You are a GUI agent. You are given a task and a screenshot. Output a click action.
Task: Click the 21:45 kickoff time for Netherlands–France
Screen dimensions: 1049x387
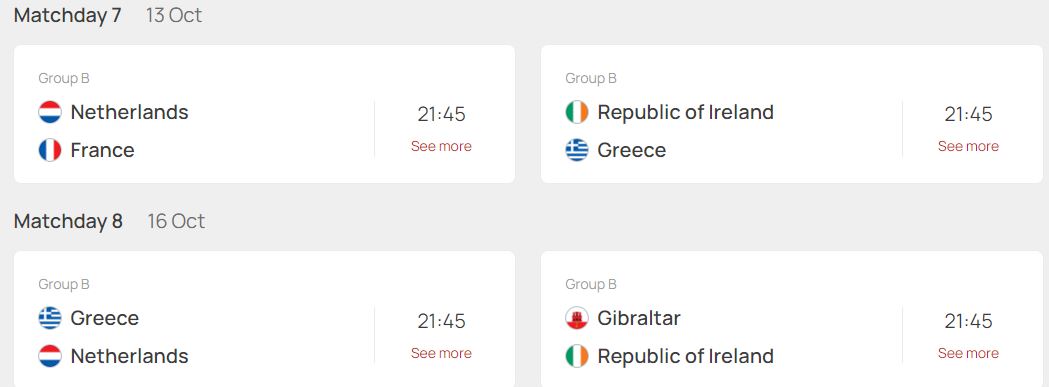coord(442,114)
